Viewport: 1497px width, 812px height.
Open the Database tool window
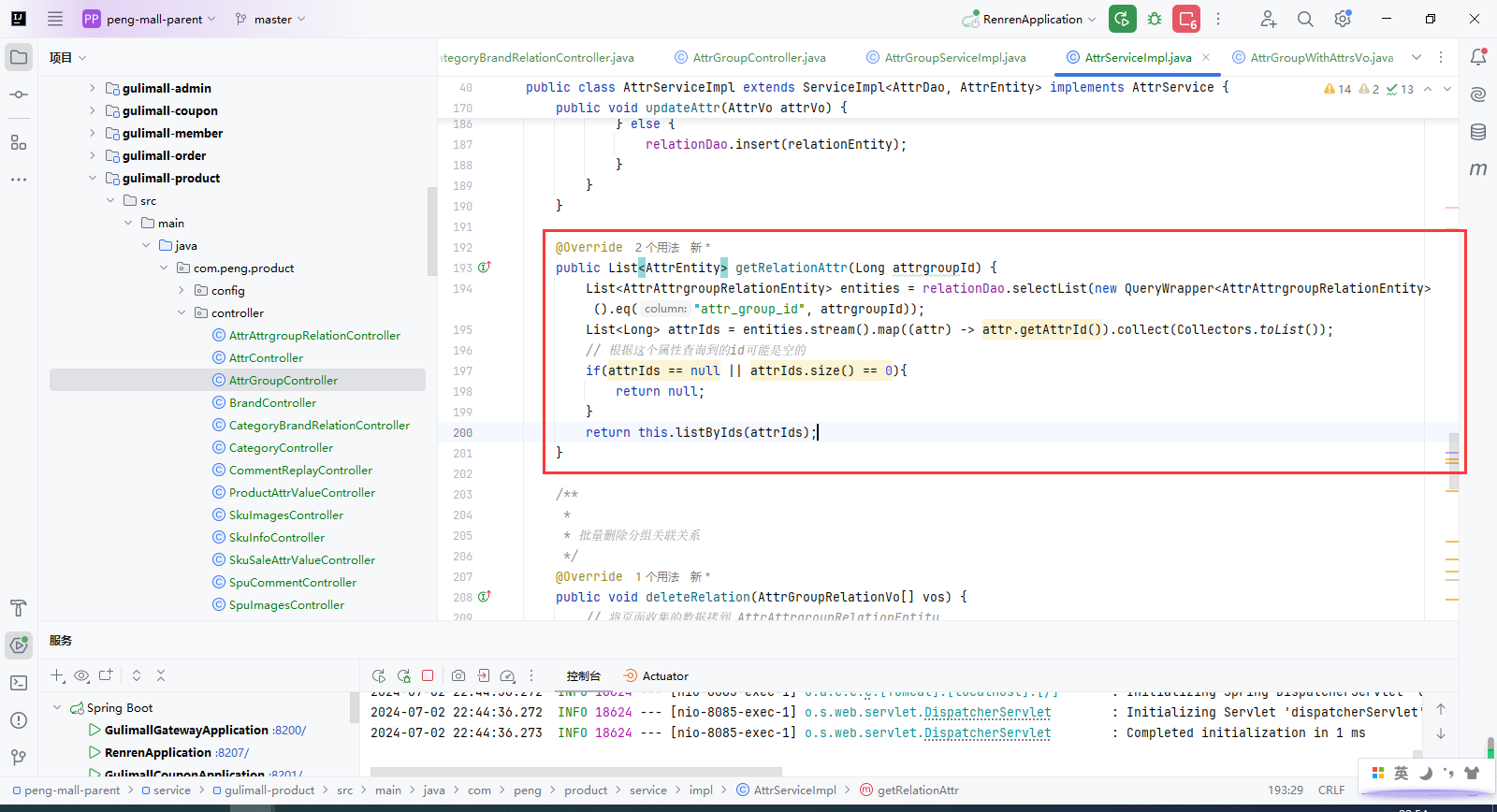click(1478, 132)
